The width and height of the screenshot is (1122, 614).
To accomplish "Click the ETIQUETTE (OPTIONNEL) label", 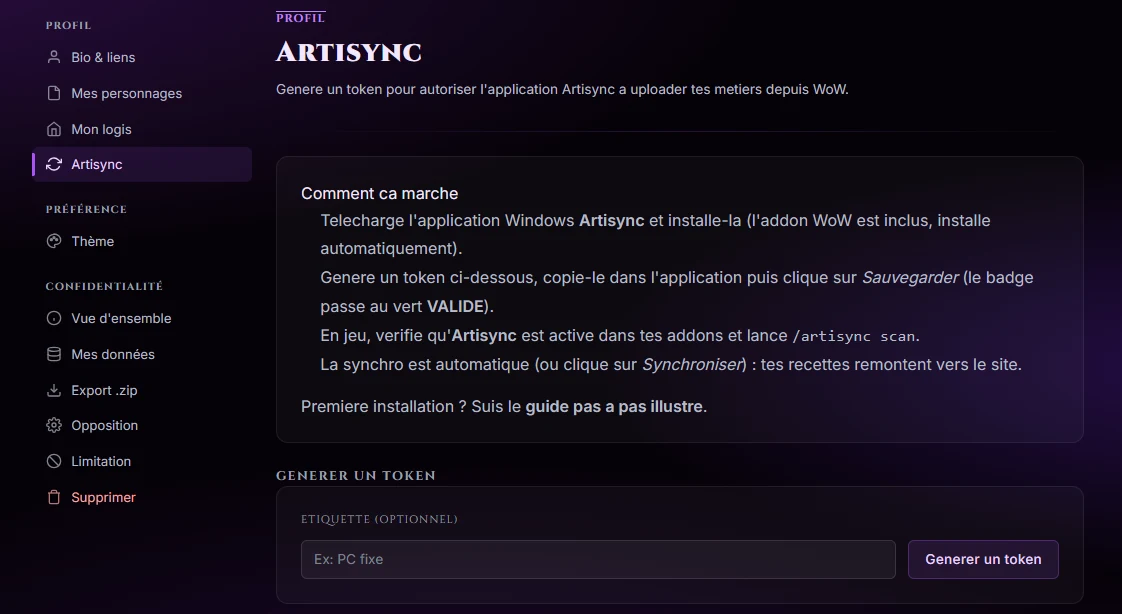I will pyautogui.click(x=379, y=519).
